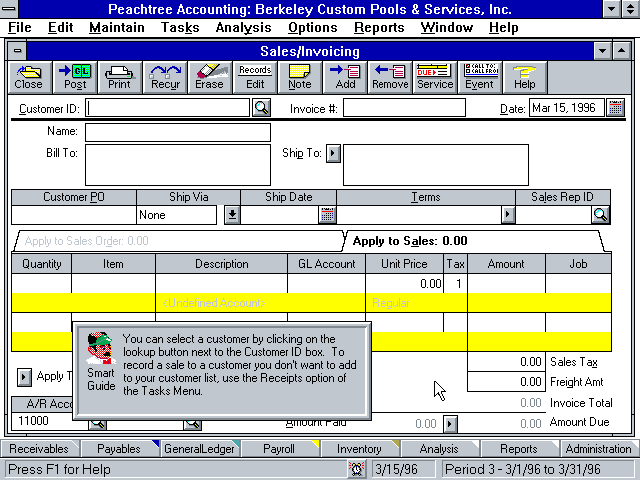
Task: Select the Apply to Sales tab
Action: [476, 241]
